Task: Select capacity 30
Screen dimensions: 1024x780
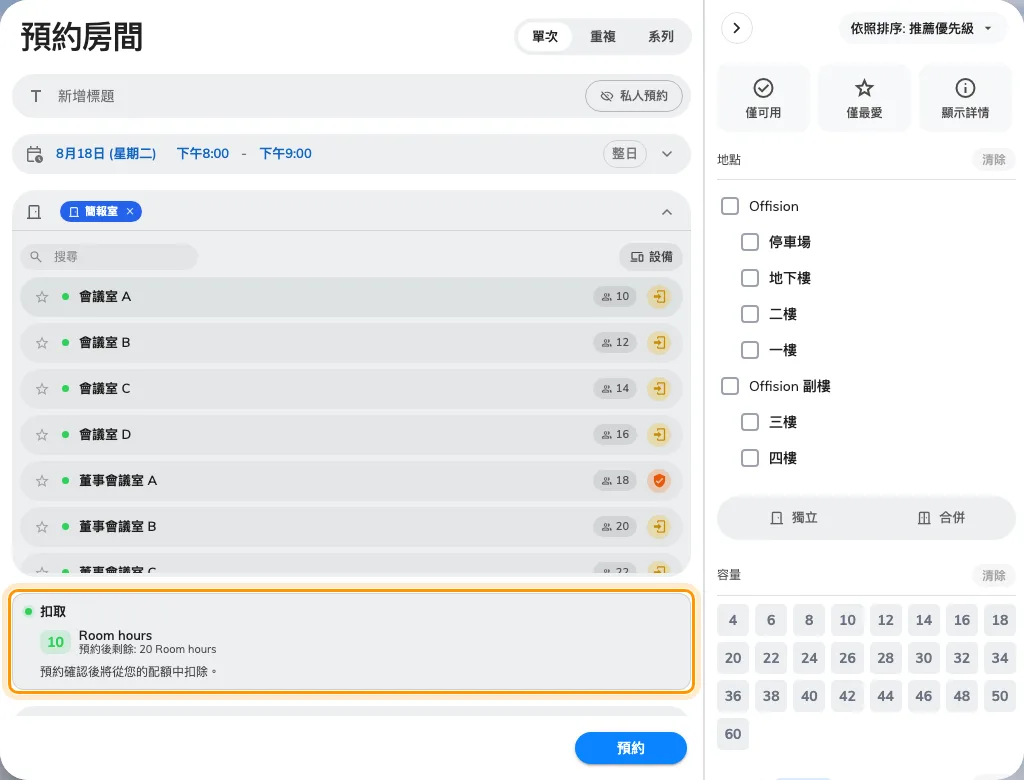Action: coord(923,658)
